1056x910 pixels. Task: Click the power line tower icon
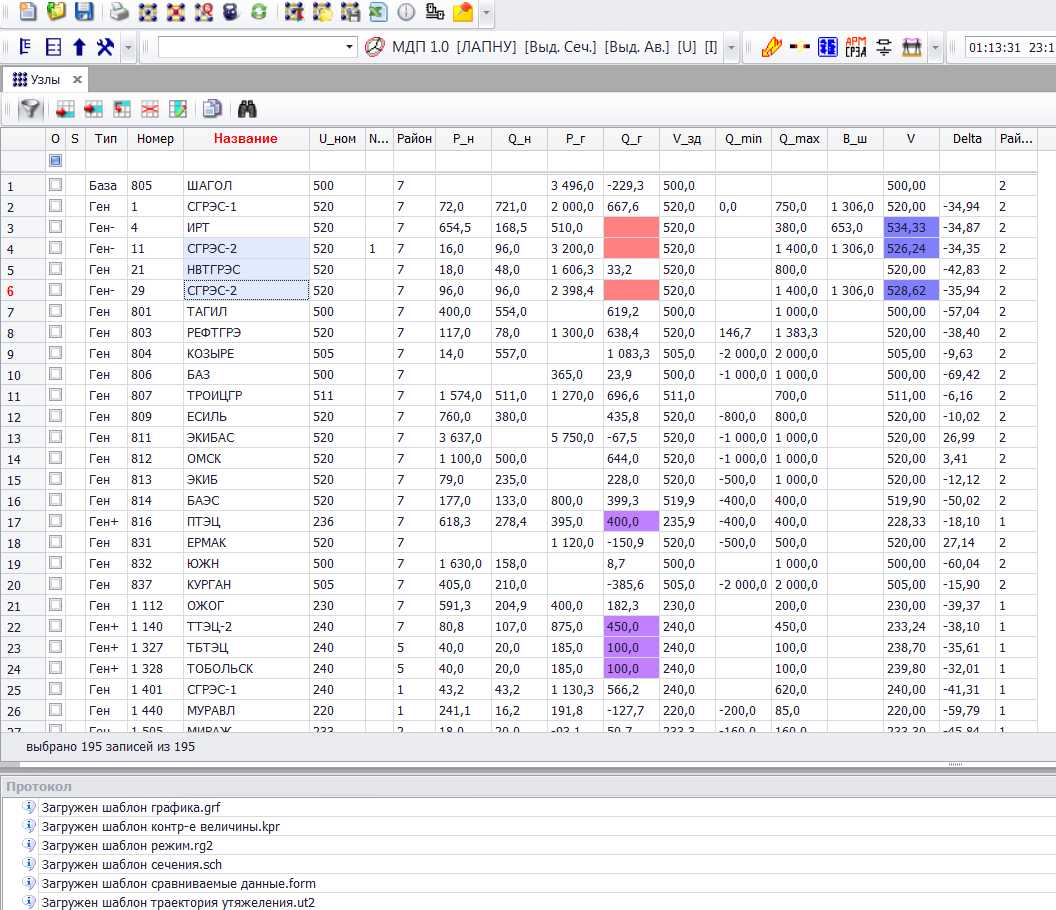coord(911,47)
